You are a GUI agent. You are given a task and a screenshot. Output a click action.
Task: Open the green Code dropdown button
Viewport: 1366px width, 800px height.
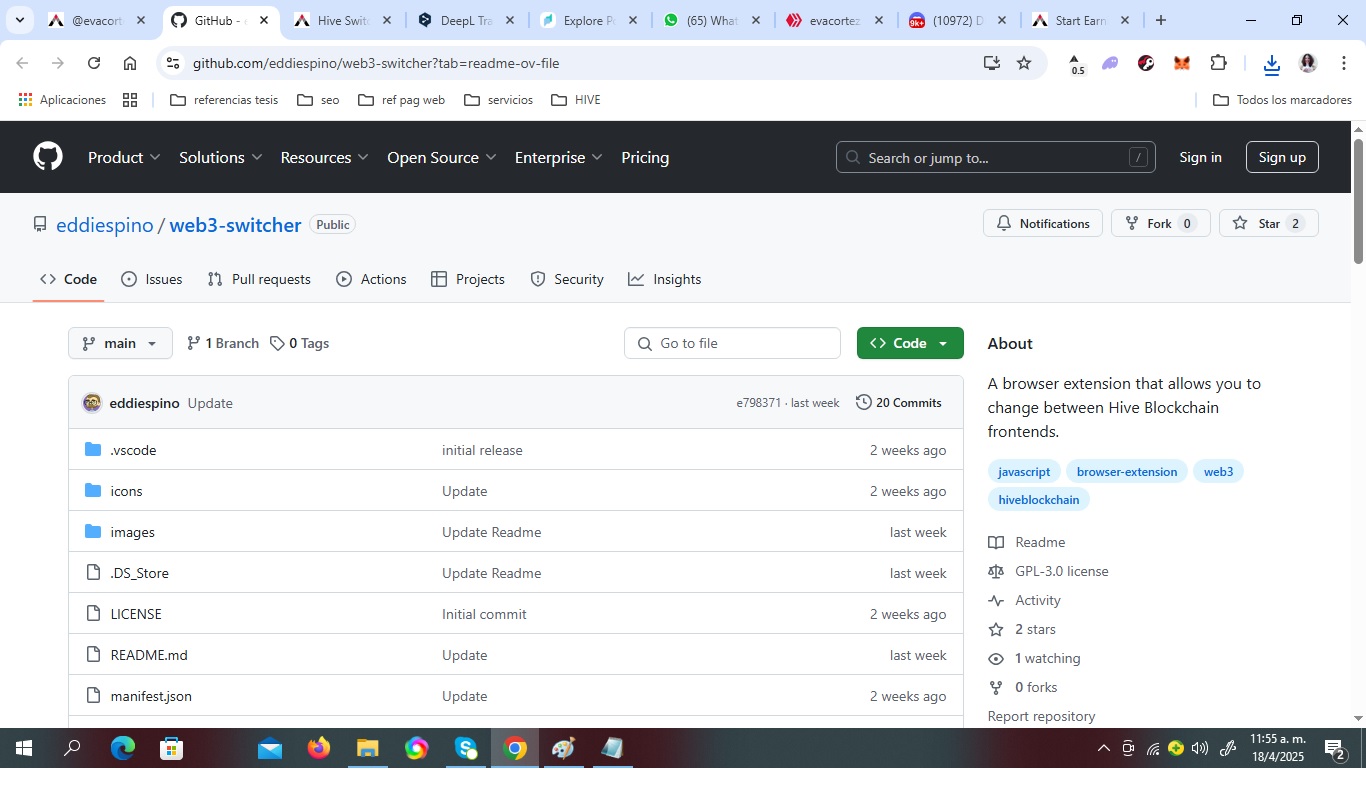(x=909, y=343)
